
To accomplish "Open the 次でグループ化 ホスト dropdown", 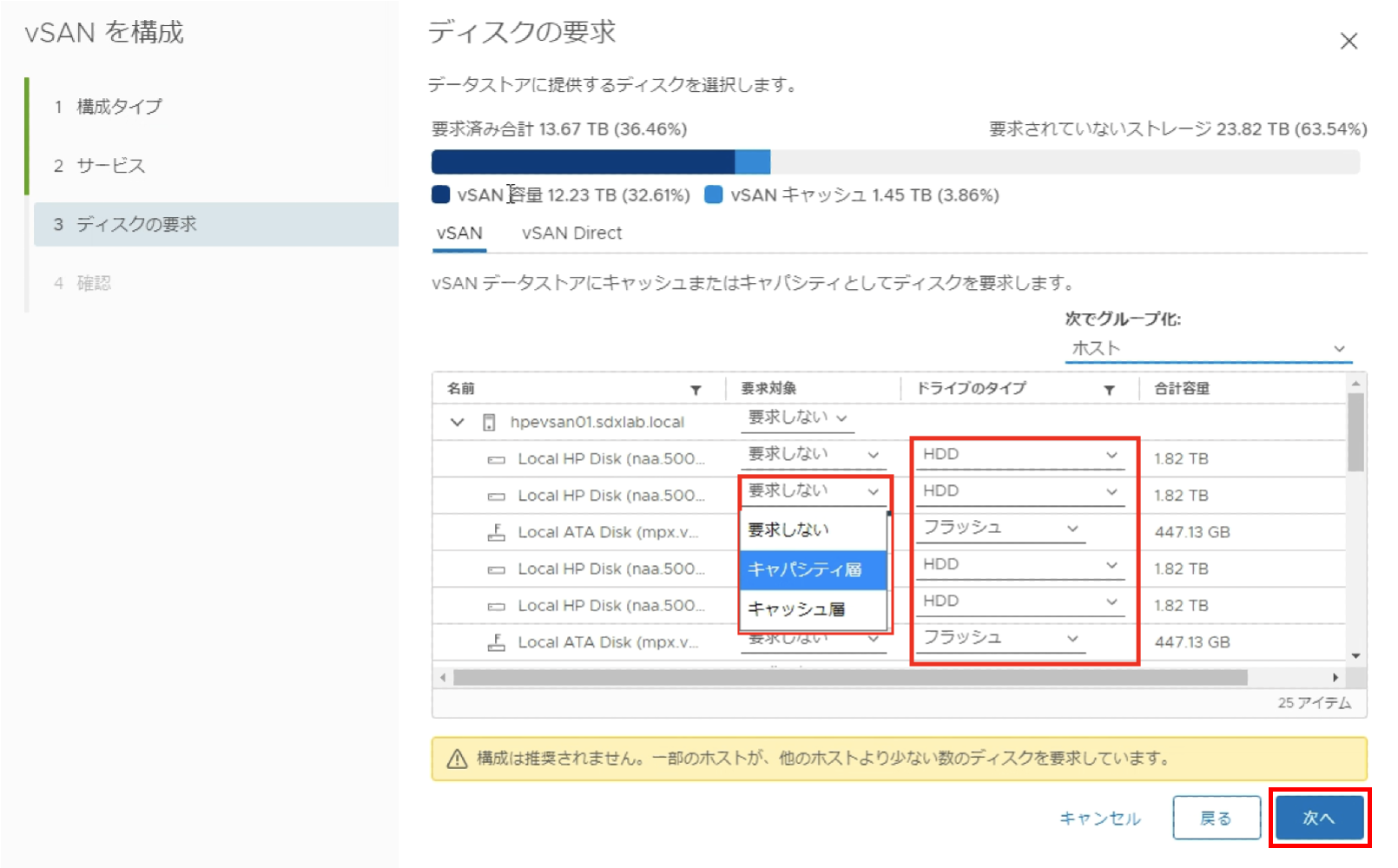I will [x=1208, y=349].
